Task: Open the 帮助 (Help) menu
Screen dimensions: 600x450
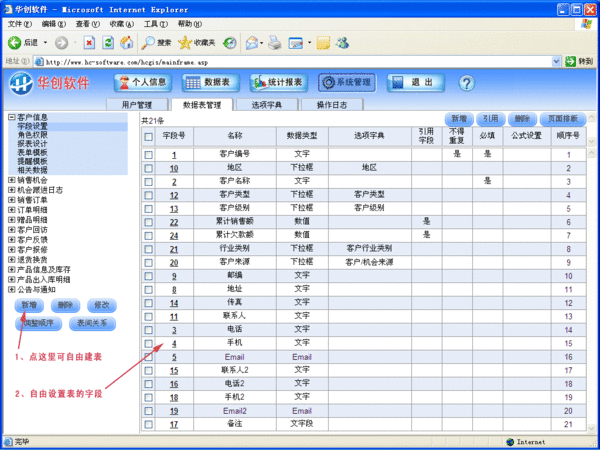Action: [190, 24]
